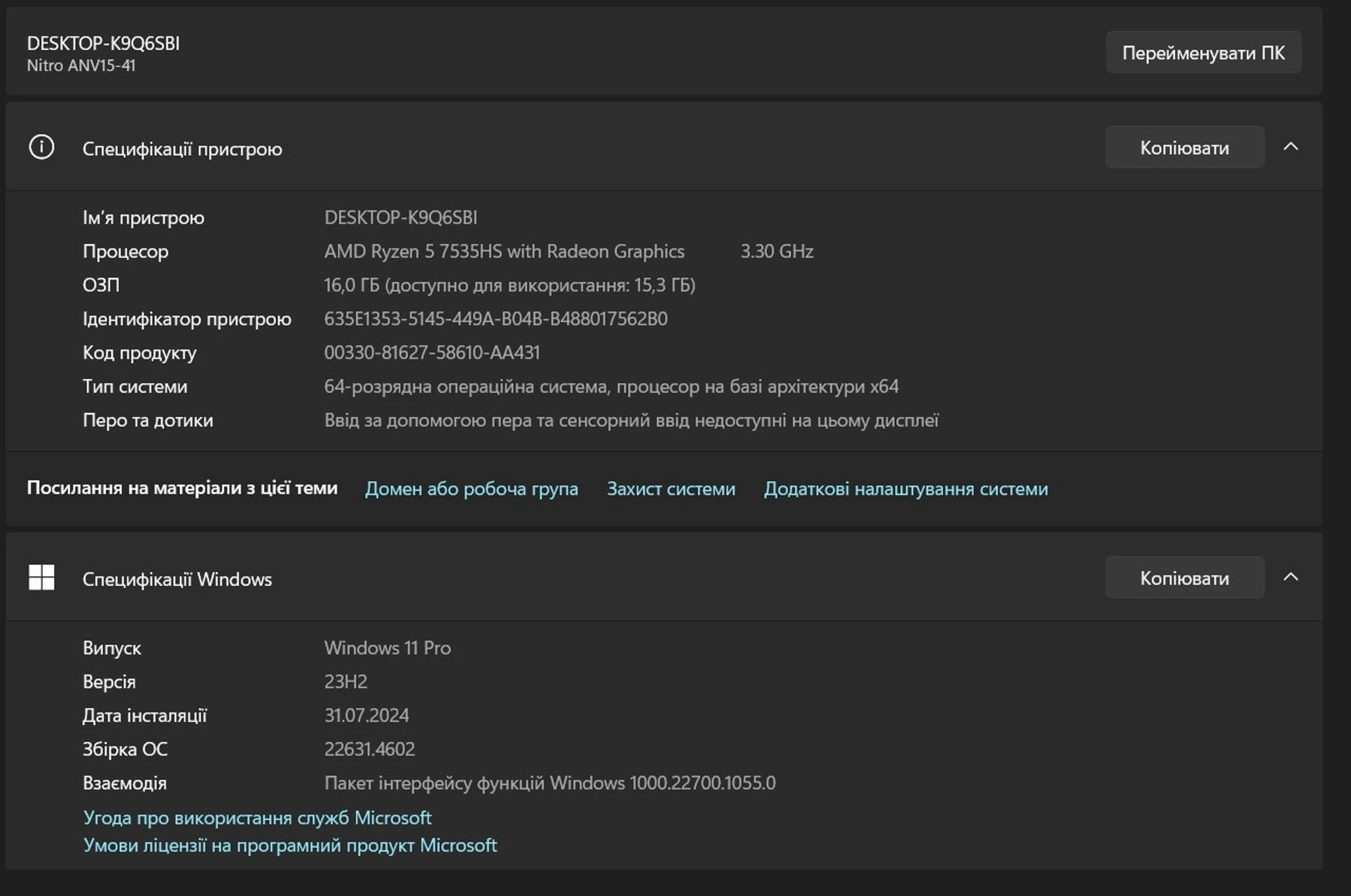Click Посилання на матеріали з цієї теми

[x=182, y=488]
